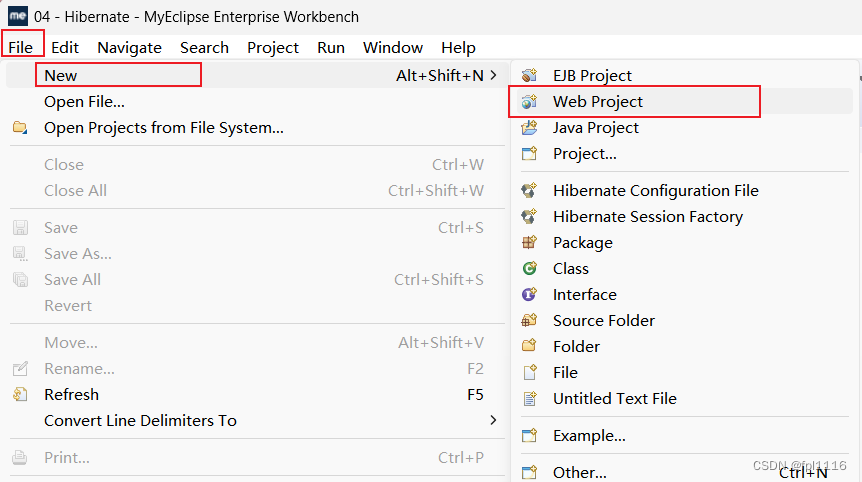Click the Source Folder icon
Screen dimensions: 862x482
coord(529,320)
